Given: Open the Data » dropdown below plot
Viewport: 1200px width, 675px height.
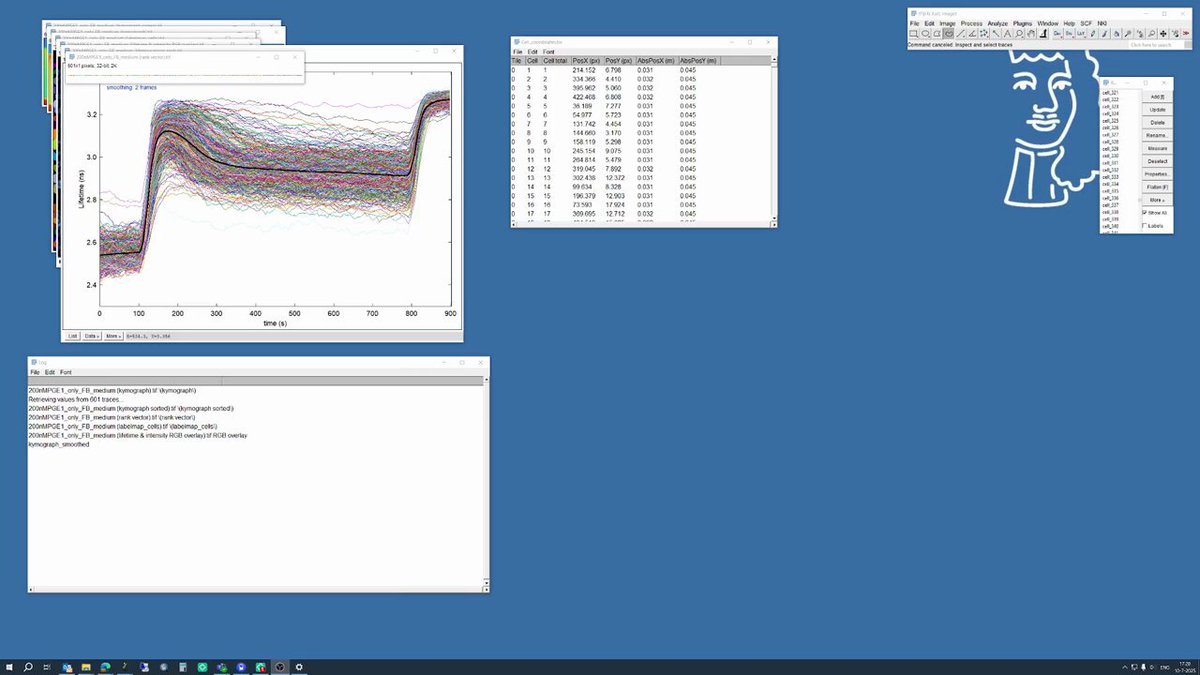Looking at the screenshot, I should [x=92, y=336].
